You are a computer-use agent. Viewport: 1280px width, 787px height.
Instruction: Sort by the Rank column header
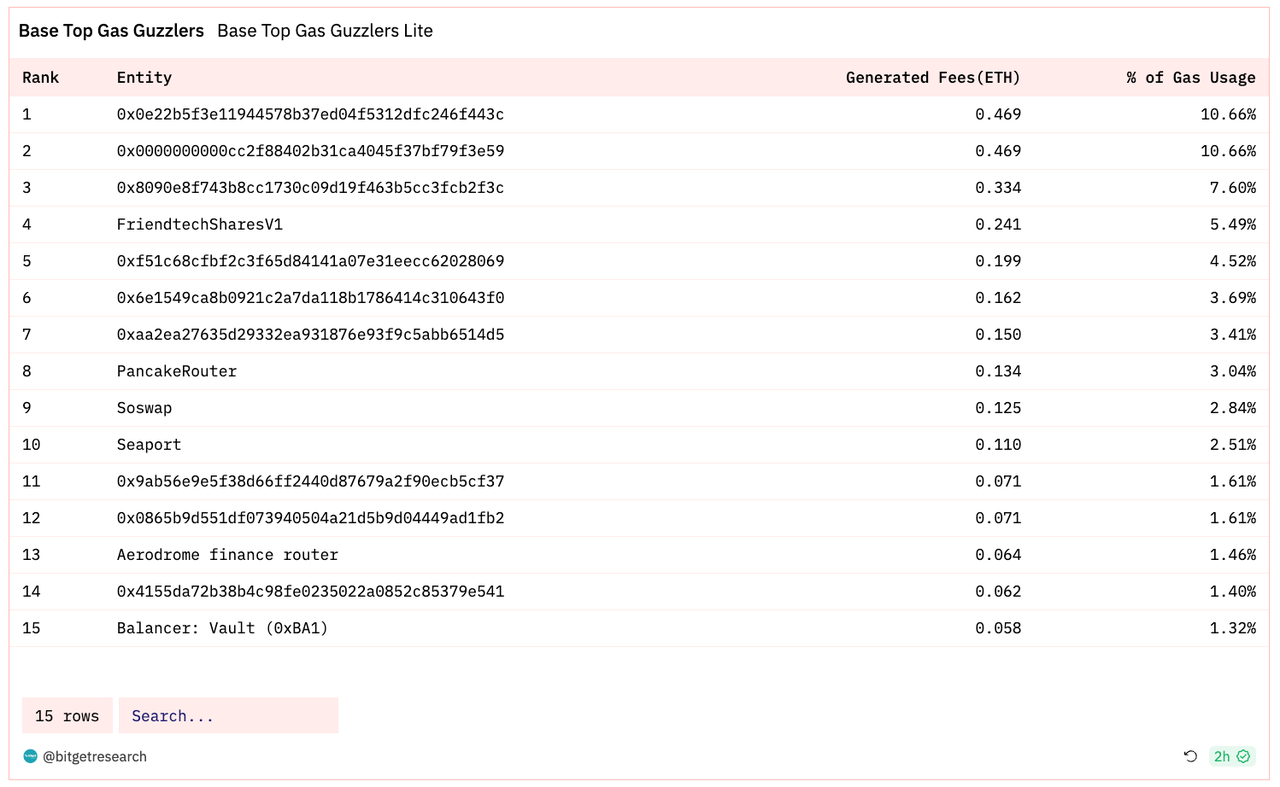pos(41,77)
